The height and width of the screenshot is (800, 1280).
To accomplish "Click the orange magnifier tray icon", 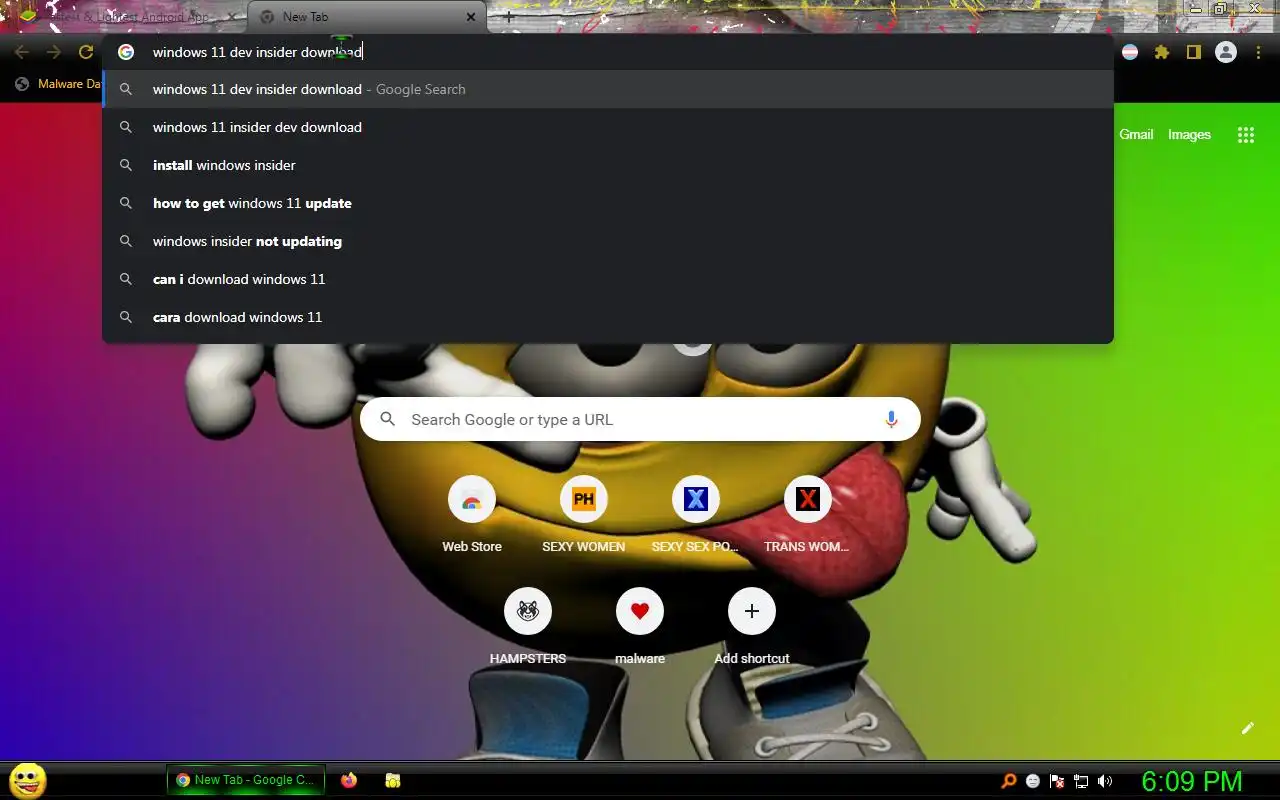I will click(1009, 781).
